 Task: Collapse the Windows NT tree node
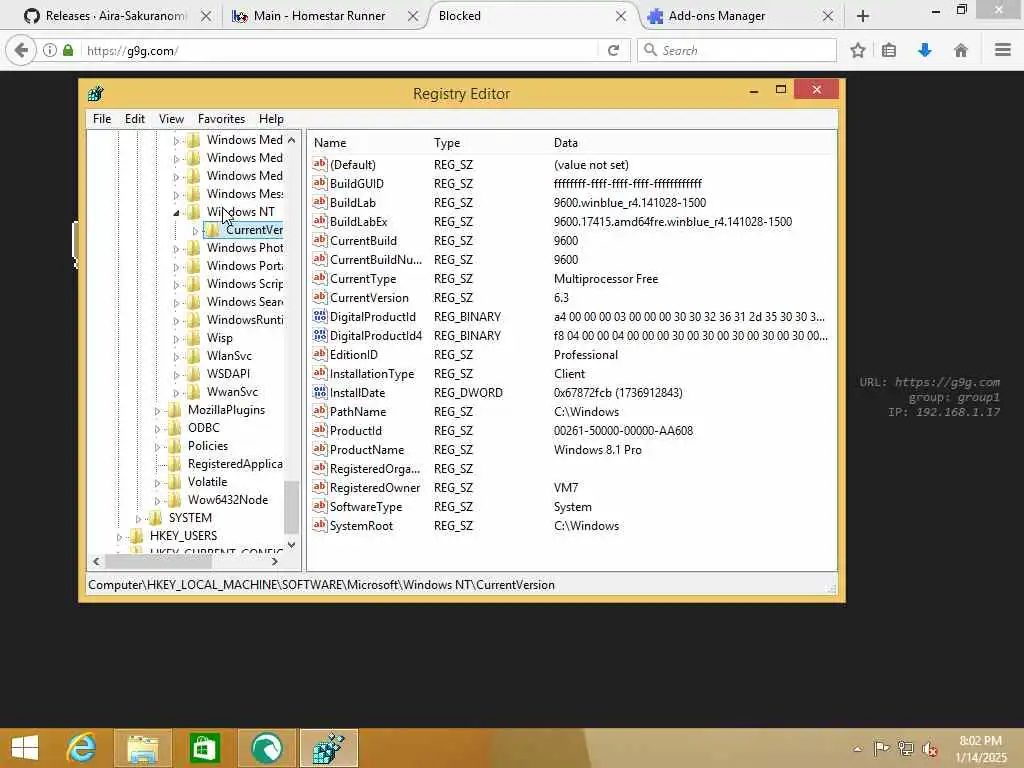(176, 212)
